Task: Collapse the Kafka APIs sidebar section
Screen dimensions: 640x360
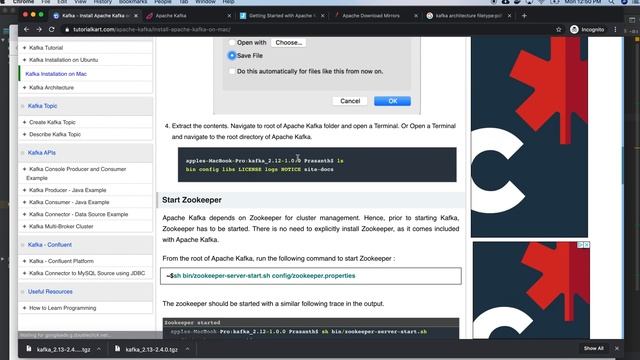Action: pos(23,153)
